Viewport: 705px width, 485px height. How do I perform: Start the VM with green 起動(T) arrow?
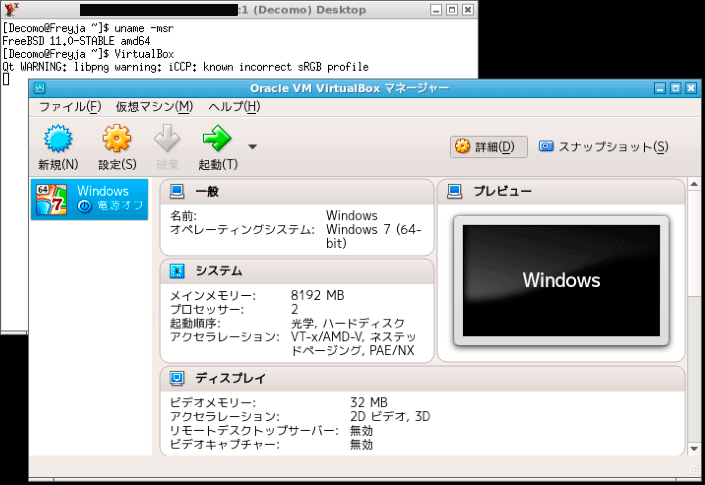pos(216,139)
